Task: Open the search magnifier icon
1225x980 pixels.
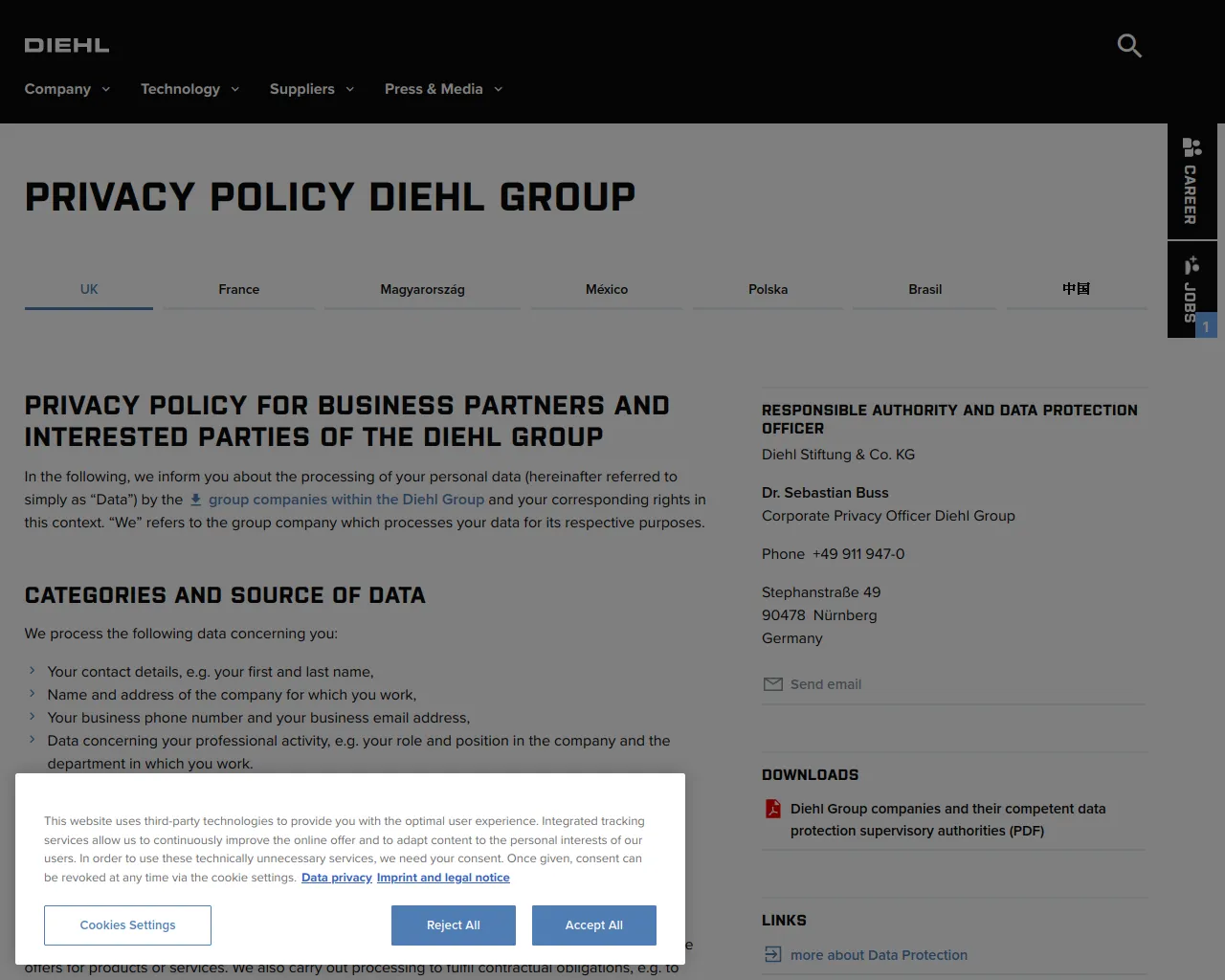Action: point(1129,45)
